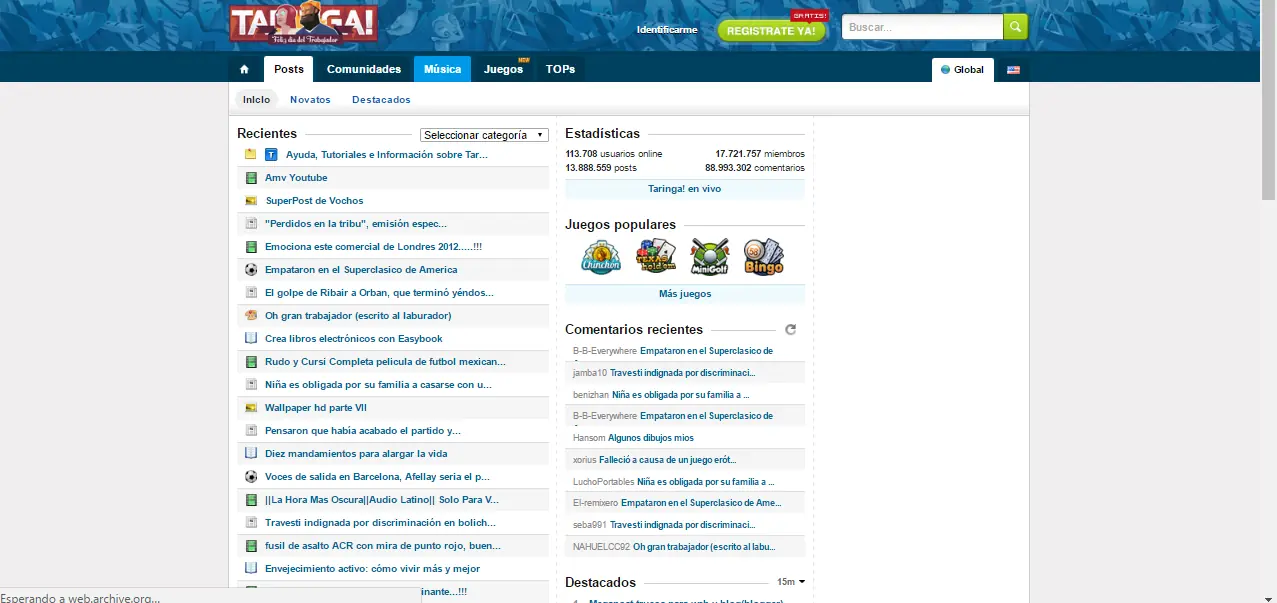The image size is (1277, 603).
Task: Click the icon beside fusil de asalto ACR
Action: pyautogui.click(x=251, y=546)
